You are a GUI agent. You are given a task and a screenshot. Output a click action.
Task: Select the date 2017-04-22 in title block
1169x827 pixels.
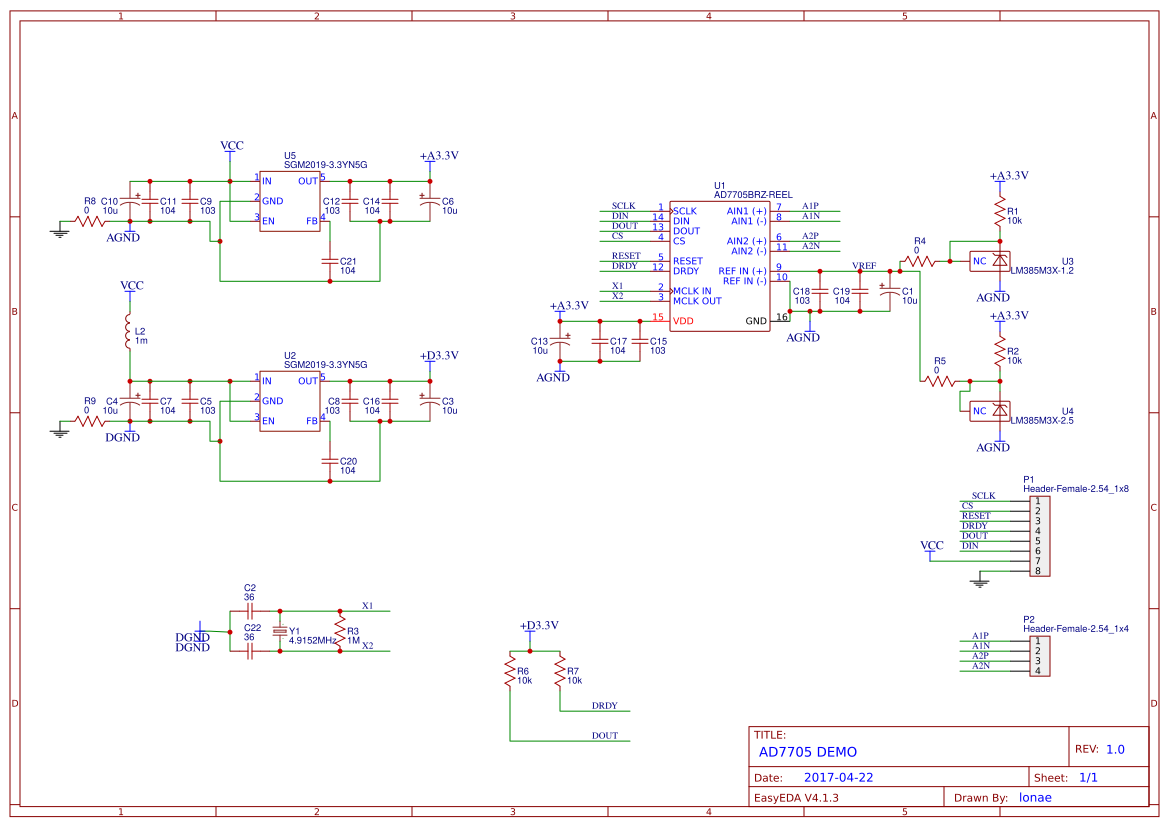point(838,776)
